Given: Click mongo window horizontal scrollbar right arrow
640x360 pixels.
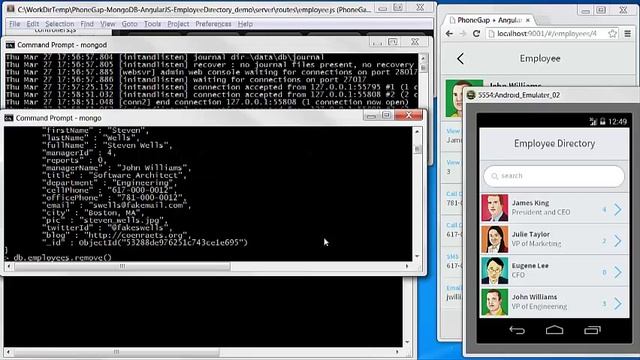Looking at the screenshot, I should [407, 266].
